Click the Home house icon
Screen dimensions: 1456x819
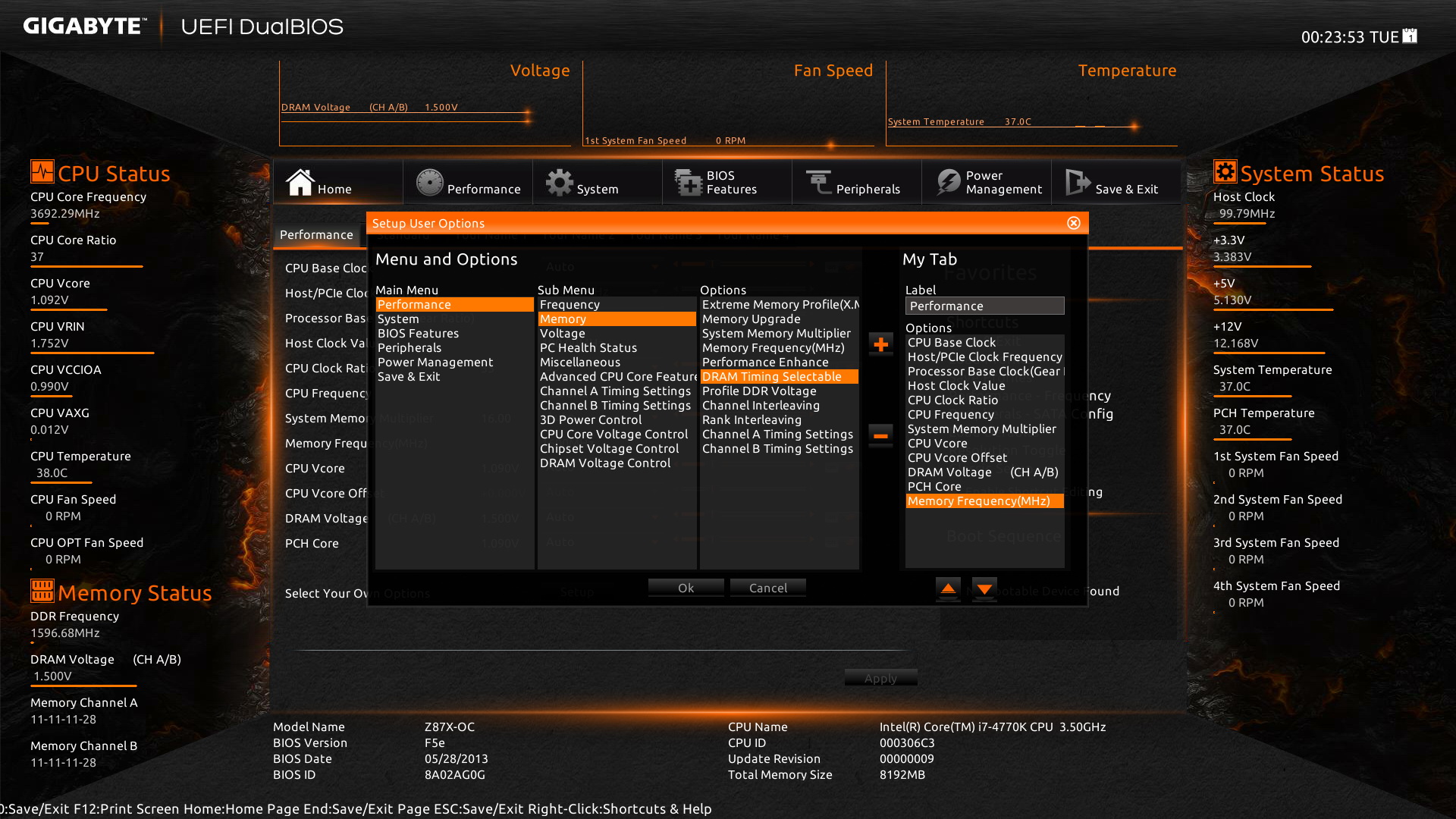click(x=300, y=182)
